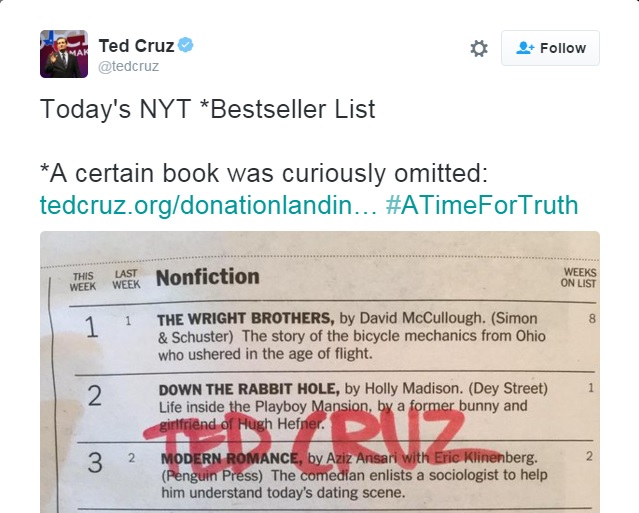Screen dimensions: 639x513
Task: Open Ted Cruz's profile avatar picture
Action: click(64, 54)
